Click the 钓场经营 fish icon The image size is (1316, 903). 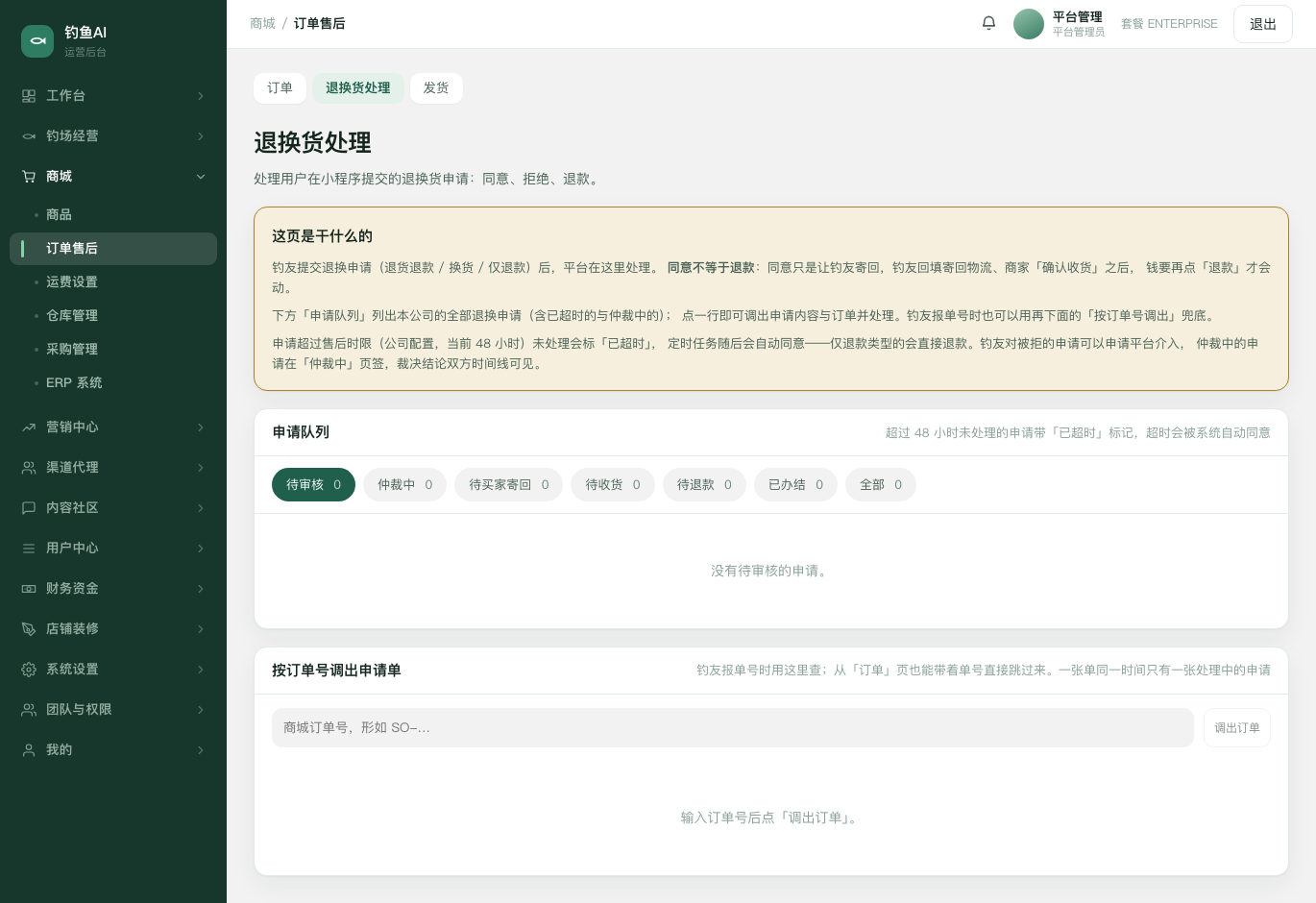click(x=29, y=136)
